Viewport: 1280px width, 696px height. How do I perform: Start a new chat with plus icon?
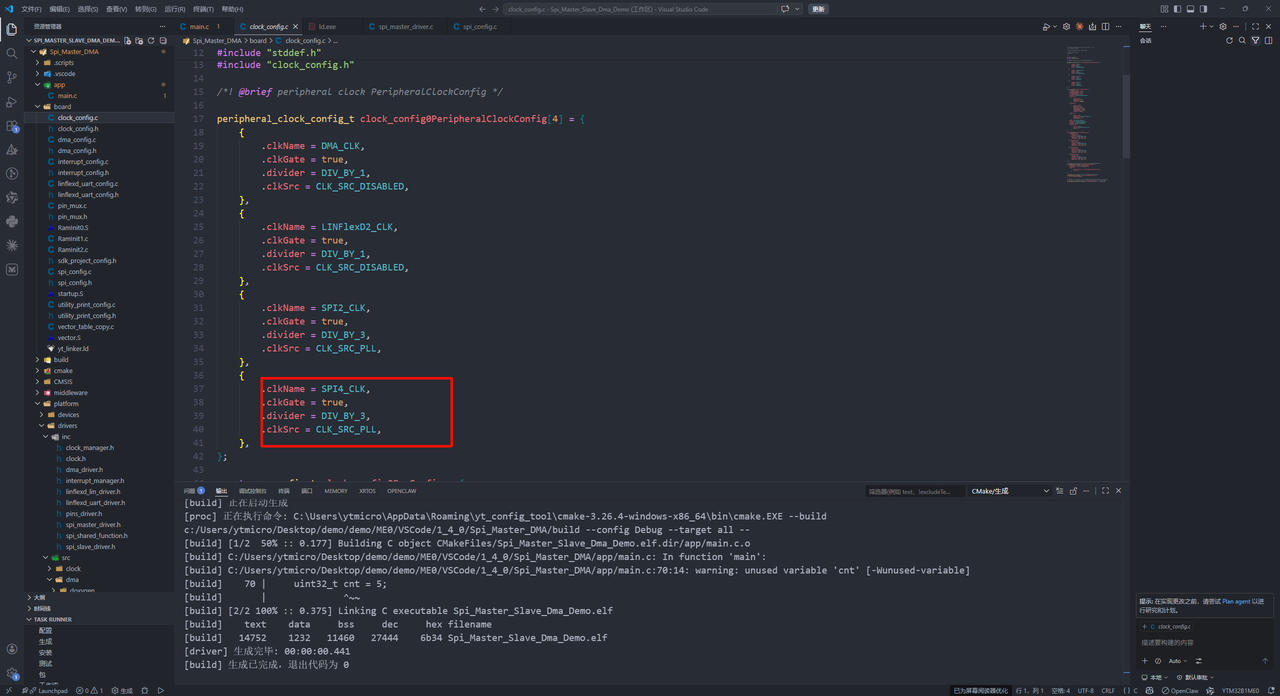pyautogui.click(x=1203, y=26)
